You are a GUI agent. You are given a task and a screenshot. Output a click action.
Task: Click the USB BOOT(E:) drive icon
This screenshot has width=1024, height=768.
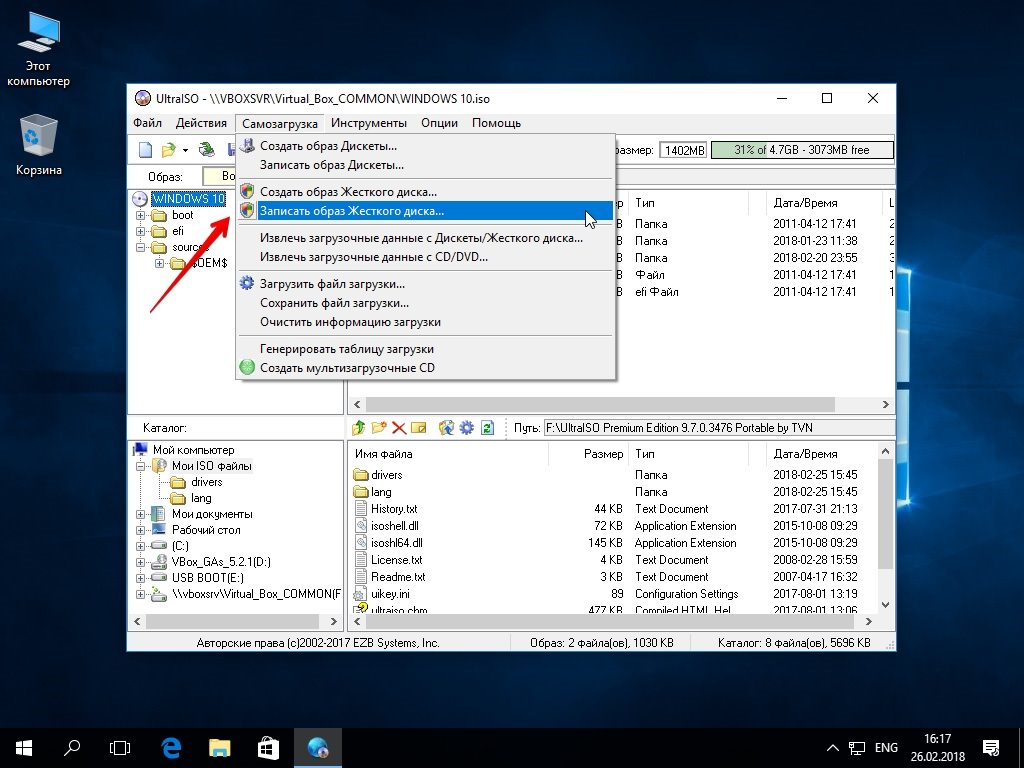coord(159,577)
